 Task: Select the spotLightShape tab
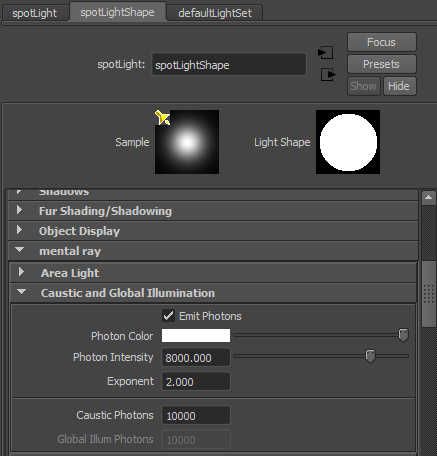(117, 13)
